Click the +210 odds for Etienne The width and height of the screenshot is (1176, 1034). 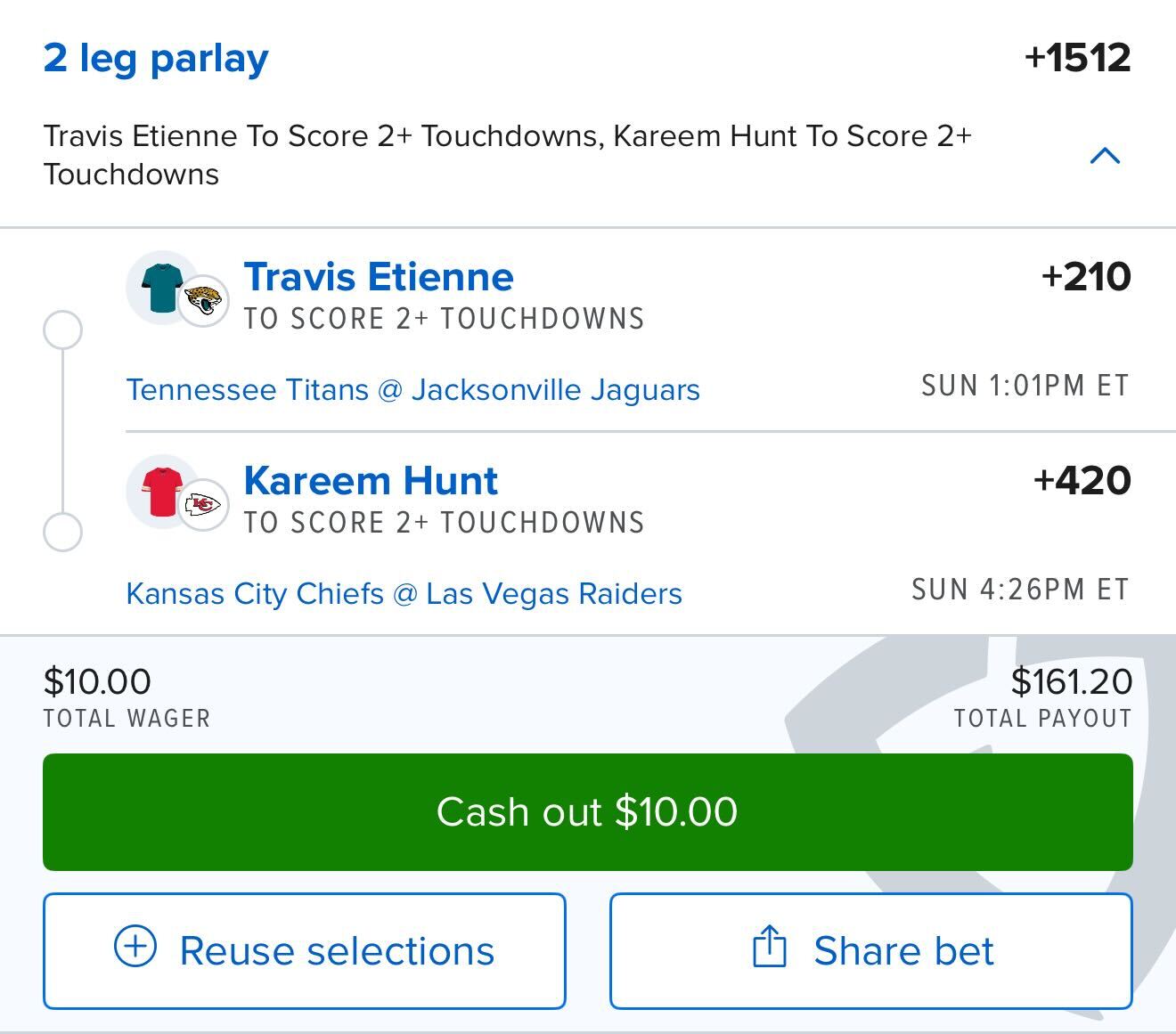1085,277
